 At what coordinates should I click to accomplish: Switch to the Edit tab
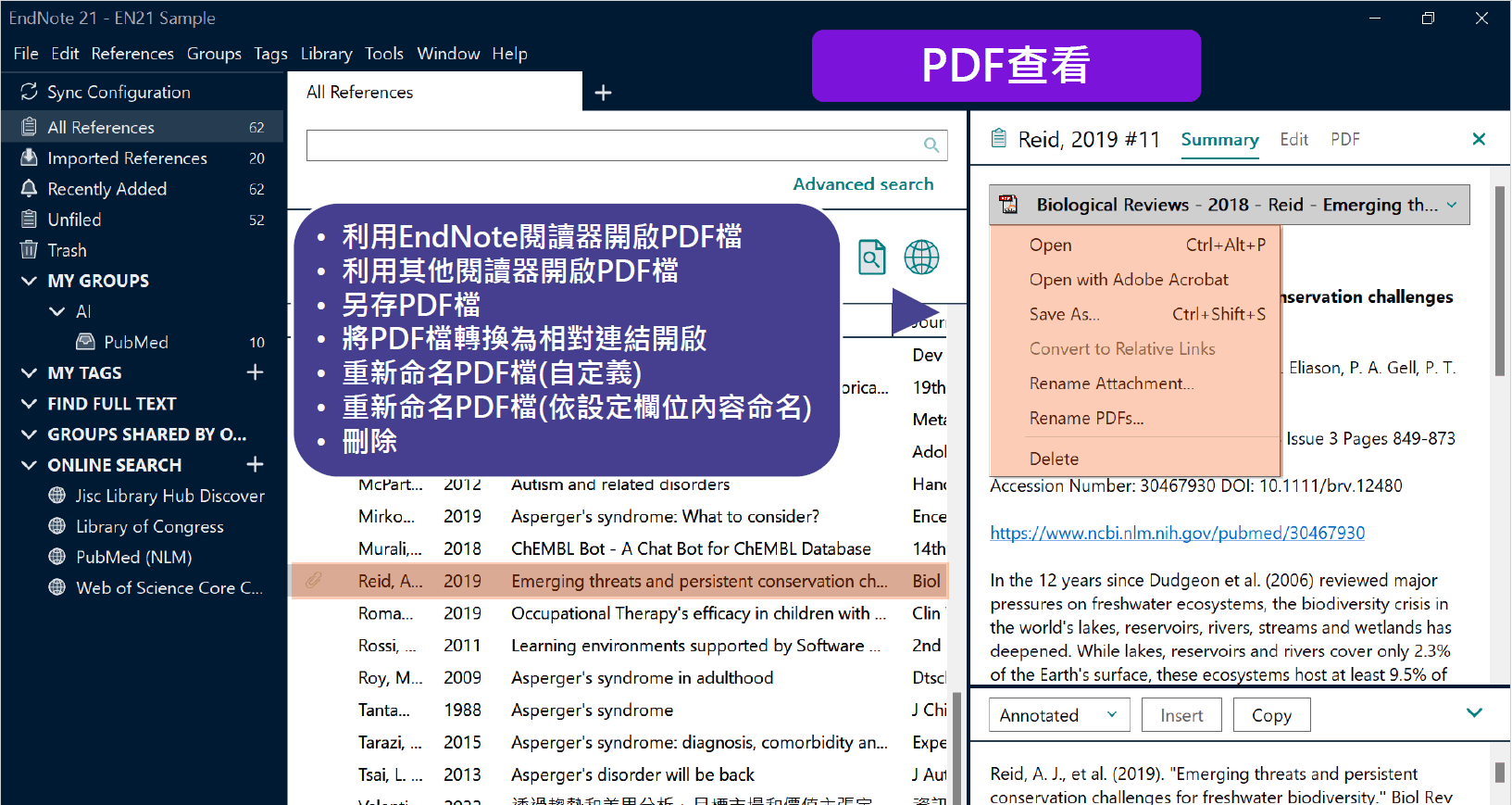click(1293, 139)
